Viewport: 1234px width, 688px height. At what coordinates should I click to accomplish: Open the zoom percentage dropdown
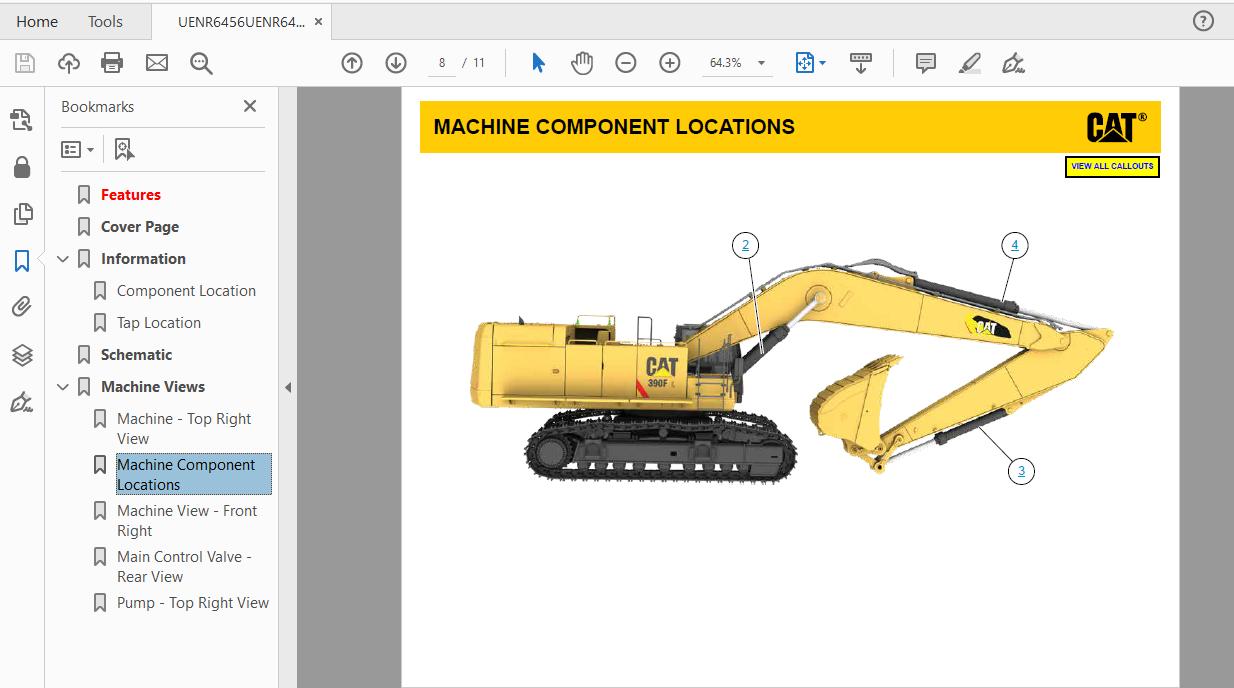(761, 62)
